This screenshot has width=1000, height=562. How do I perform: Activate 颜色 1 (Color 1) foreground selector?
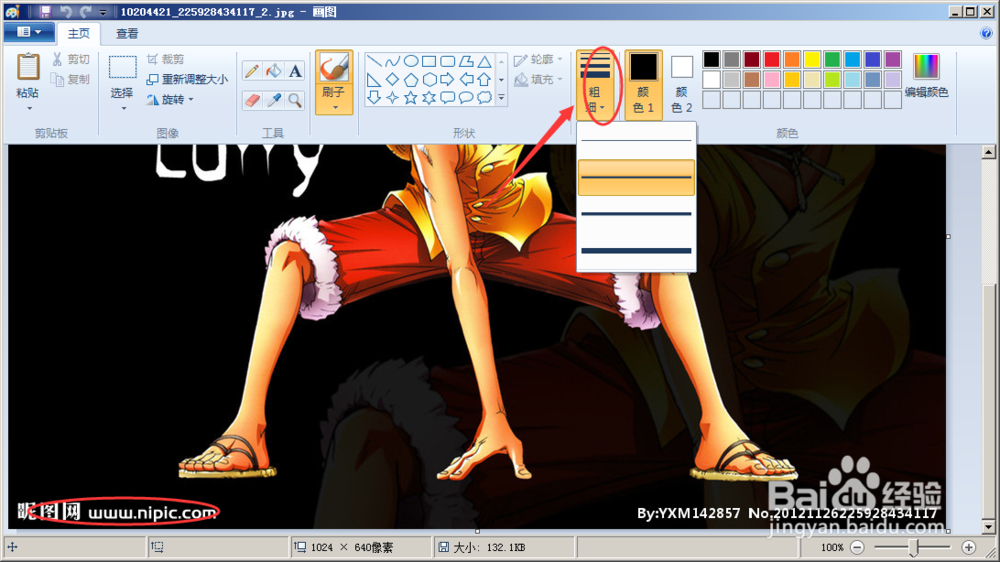point(643,84)
